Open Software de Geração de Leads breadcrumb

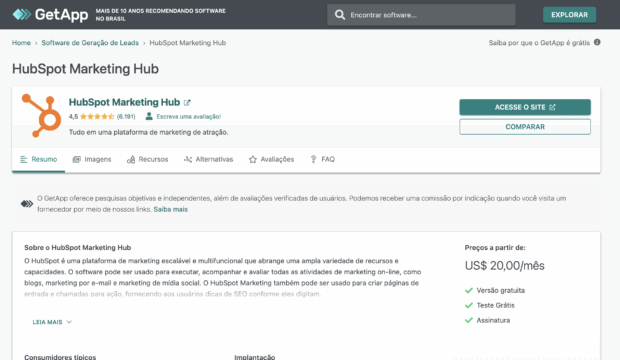(90, 43)
